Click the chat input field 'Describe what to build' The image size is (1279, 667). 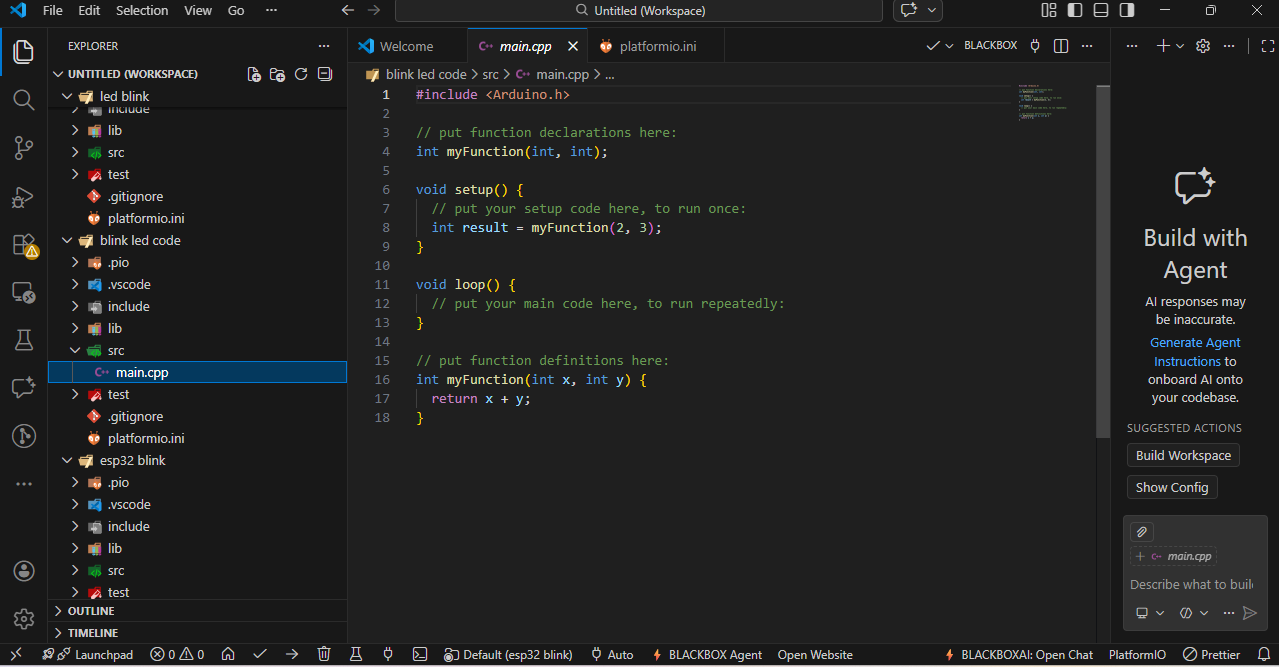click(x=1190, y=584)
